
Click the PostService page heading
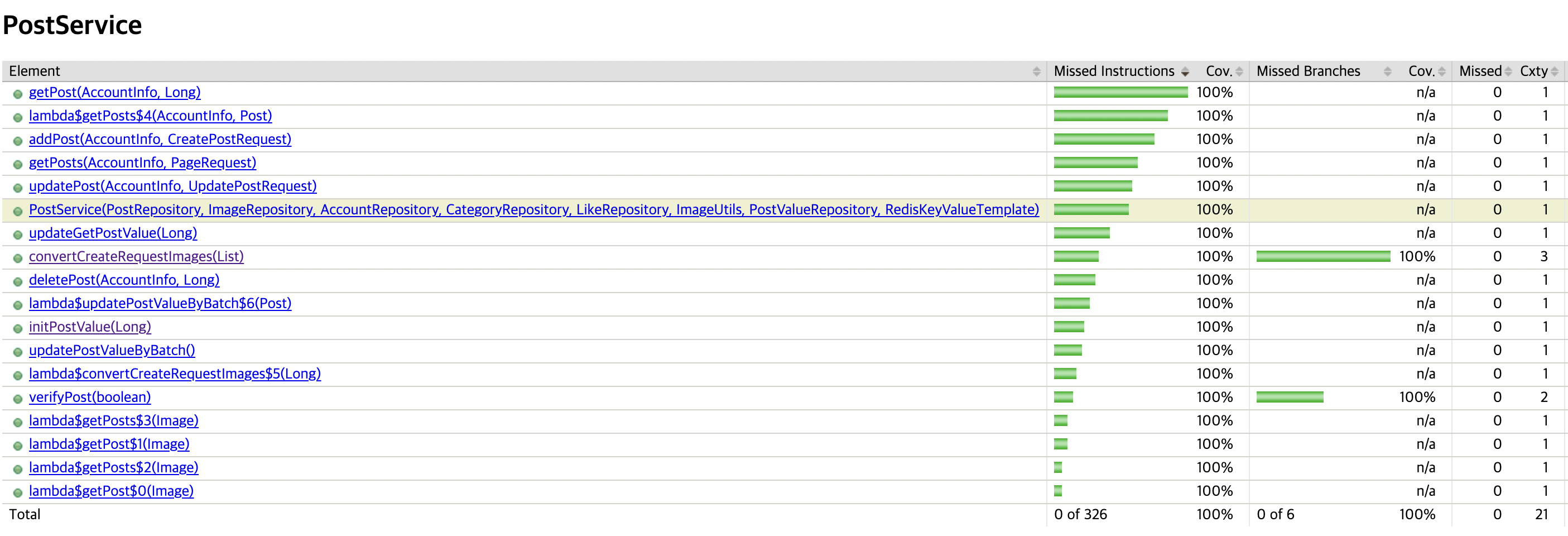tap(72, 26)
